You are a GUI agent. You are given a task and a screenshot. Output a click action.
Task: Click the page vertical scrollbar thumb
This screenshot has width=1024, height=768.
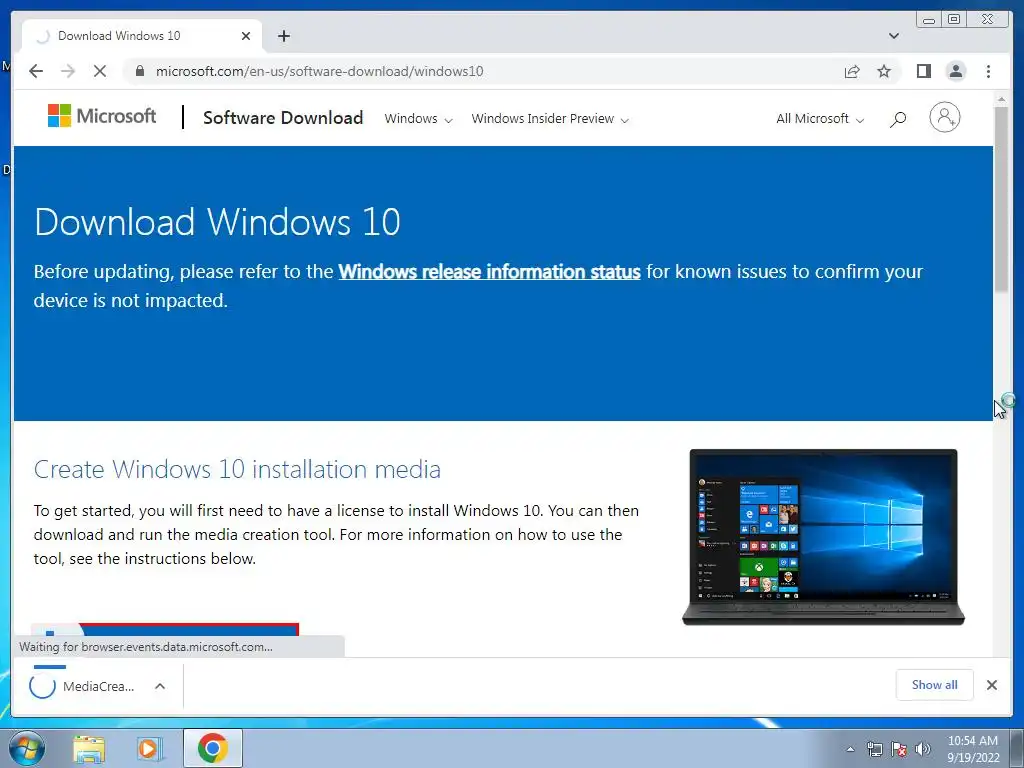point(1001,199)
